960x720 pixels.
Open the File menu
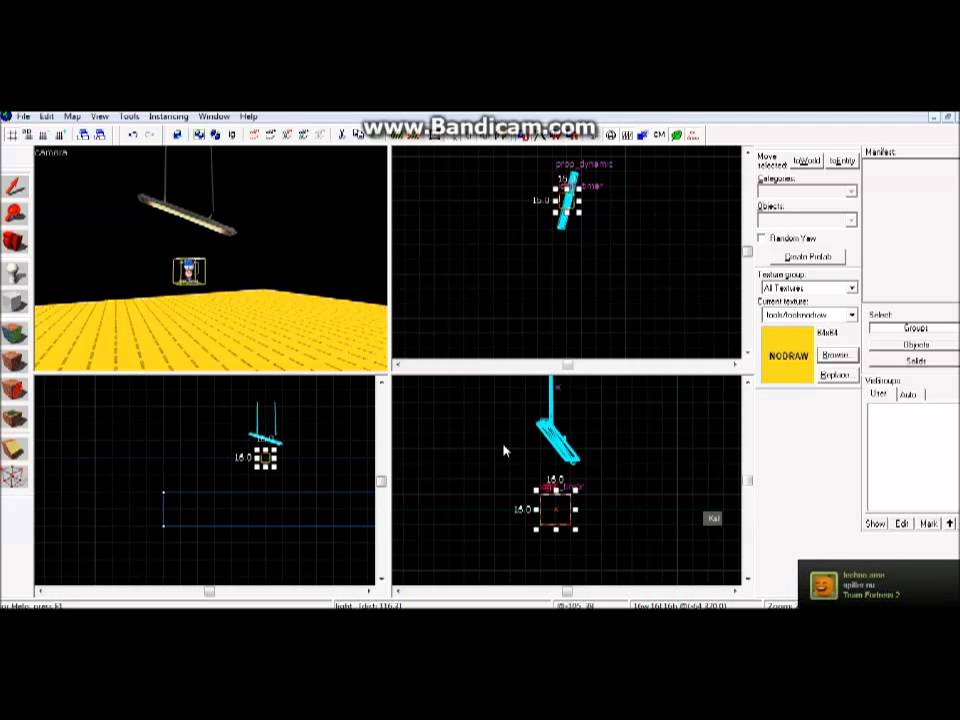[x=23, y=116]
